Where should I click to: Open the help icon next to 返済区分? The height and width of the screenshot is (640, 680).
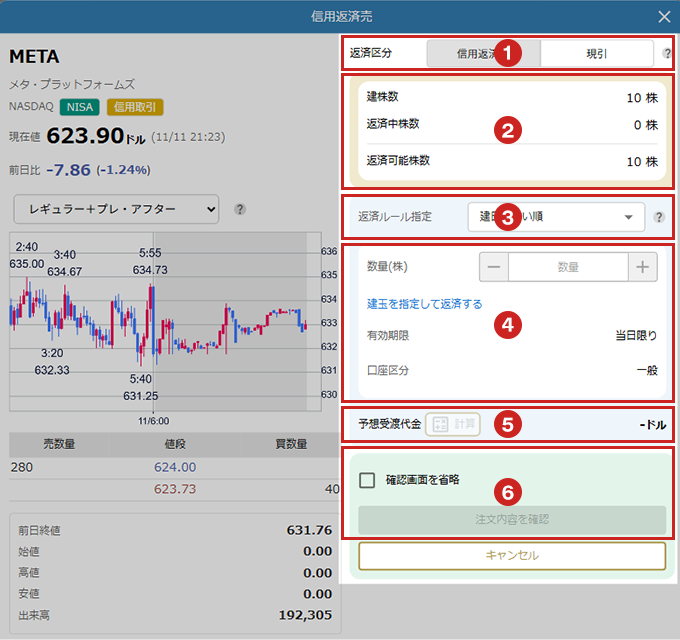(667, 53)
